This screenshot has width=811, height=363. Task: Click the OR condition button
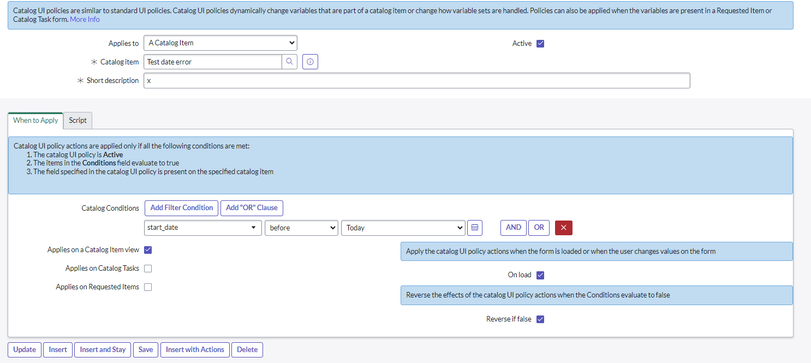coord(539,228)
